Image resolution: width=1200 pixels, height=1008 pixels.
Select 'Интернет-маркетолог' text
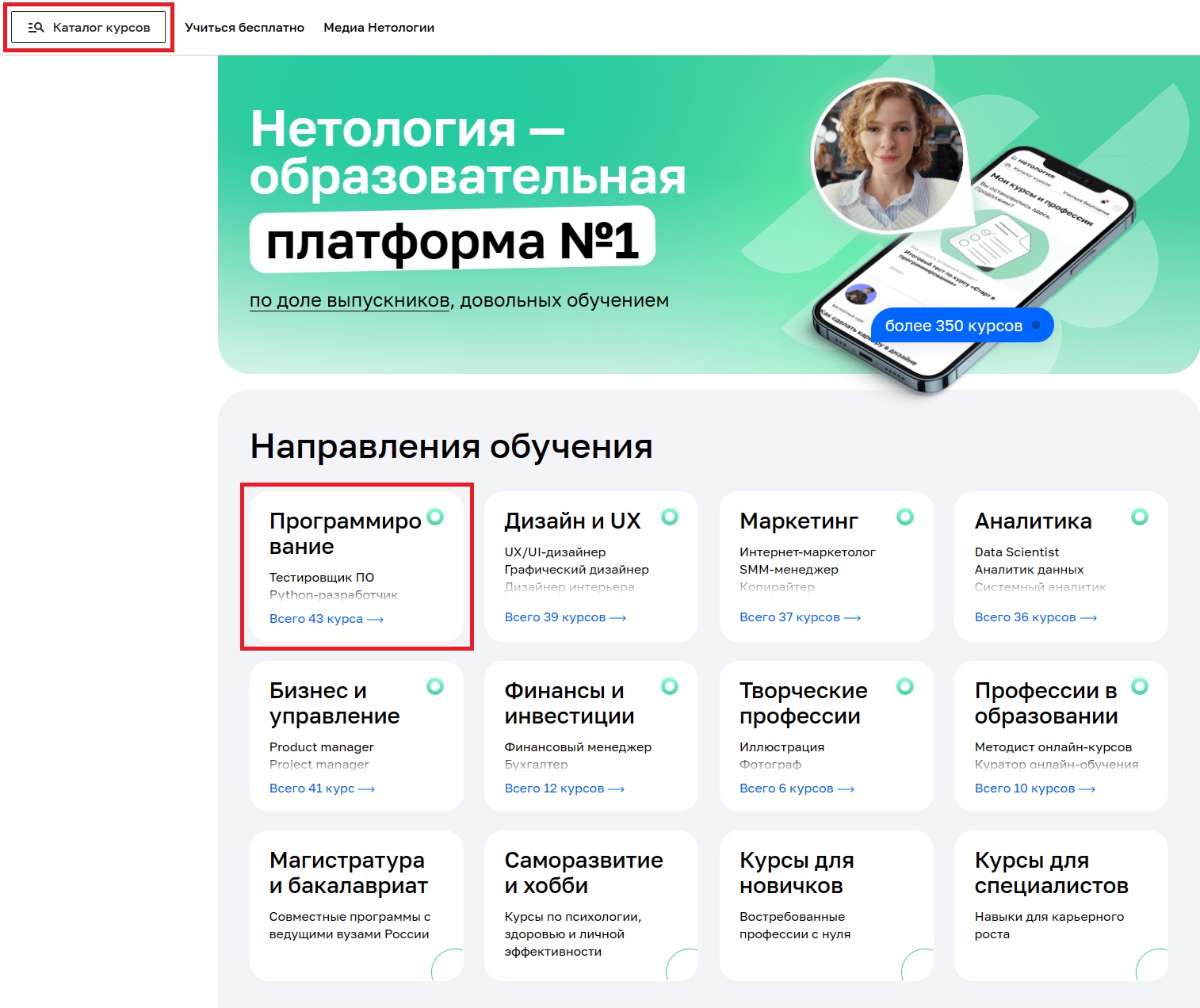[x=807, y=552]
